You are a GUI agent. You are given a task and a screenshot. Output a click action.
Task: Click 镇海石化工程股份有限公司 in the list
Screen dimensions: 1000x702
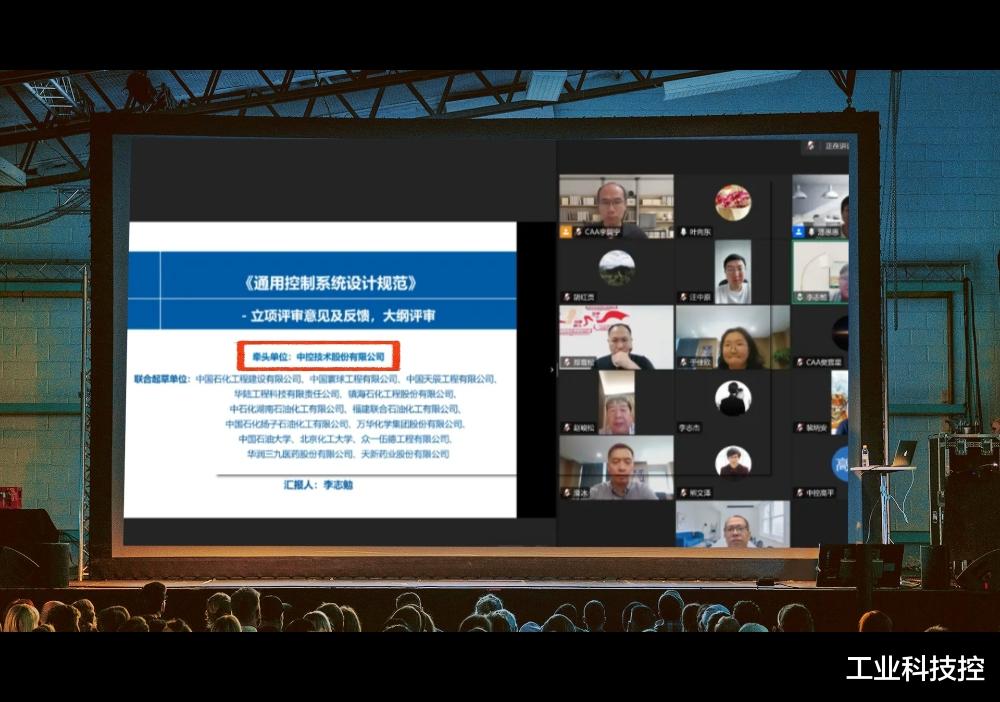(401, 394)
